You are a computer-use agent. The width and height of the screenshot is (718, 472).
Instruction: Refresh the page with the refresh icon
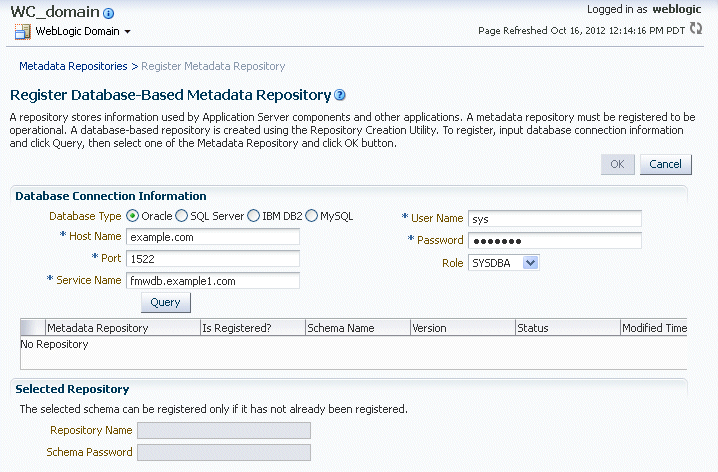[696, 28]
